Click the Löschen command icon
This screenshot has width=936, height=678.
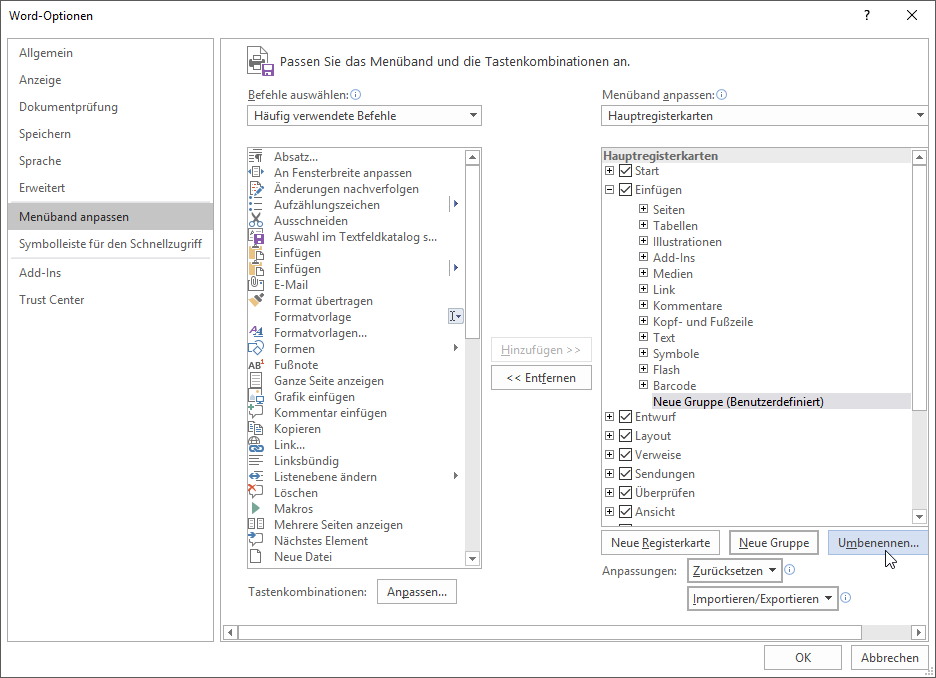(x=255, y=493)
